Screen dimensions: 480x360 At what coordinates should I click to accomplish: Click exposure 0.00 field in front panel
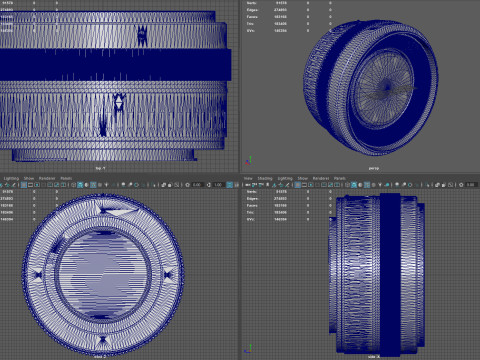tap(197, 184)
